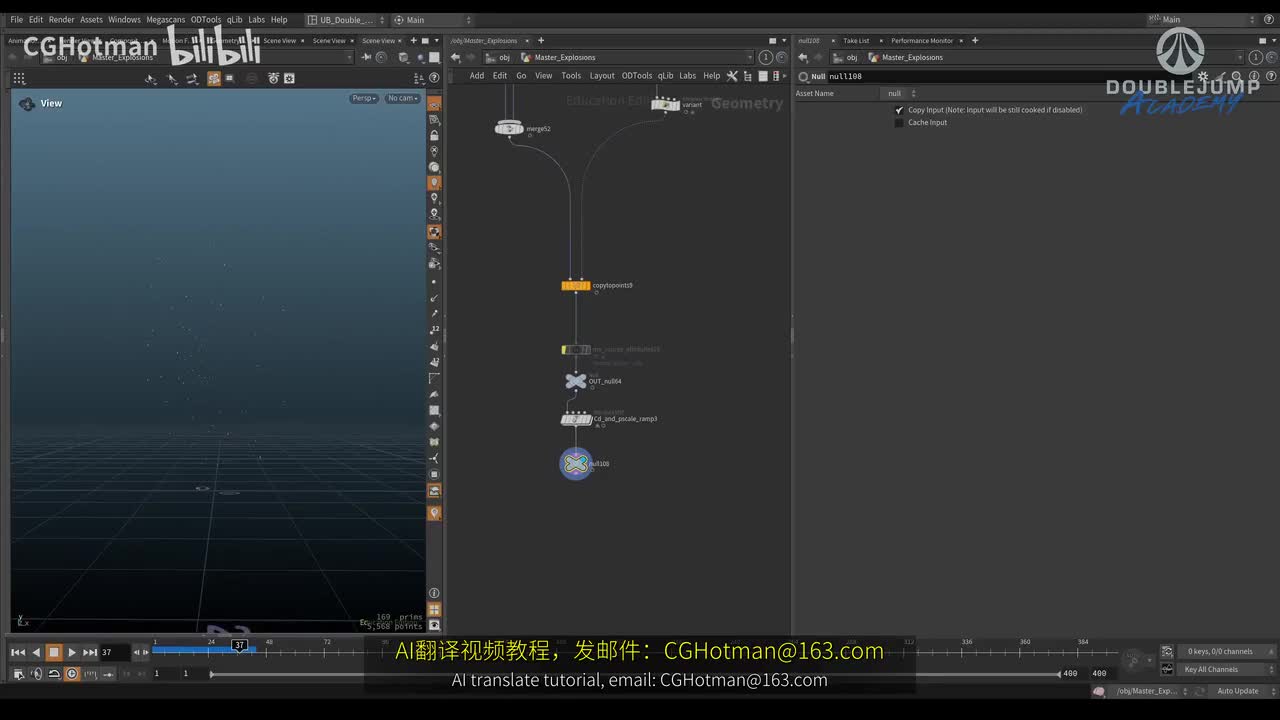The width and height of the screenshot is (1280, 720).
Task: Click obj in the network path bar
Action: tap(504, 58)
